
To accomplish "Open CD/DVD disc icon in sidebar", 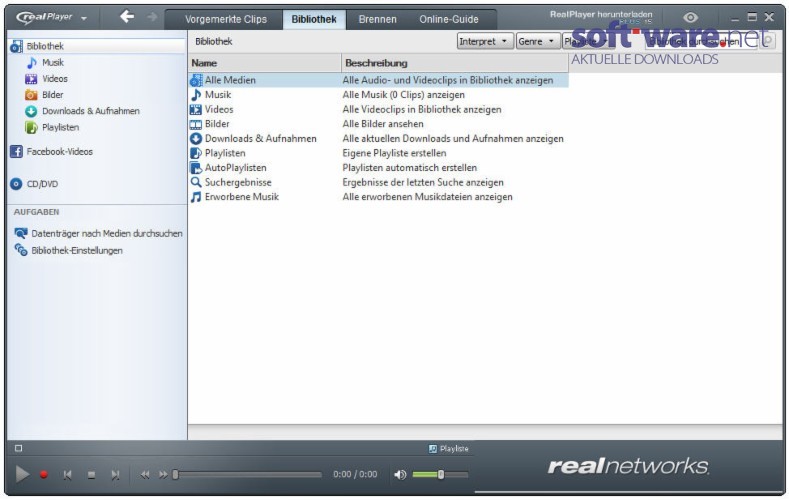I will (16, 184).
